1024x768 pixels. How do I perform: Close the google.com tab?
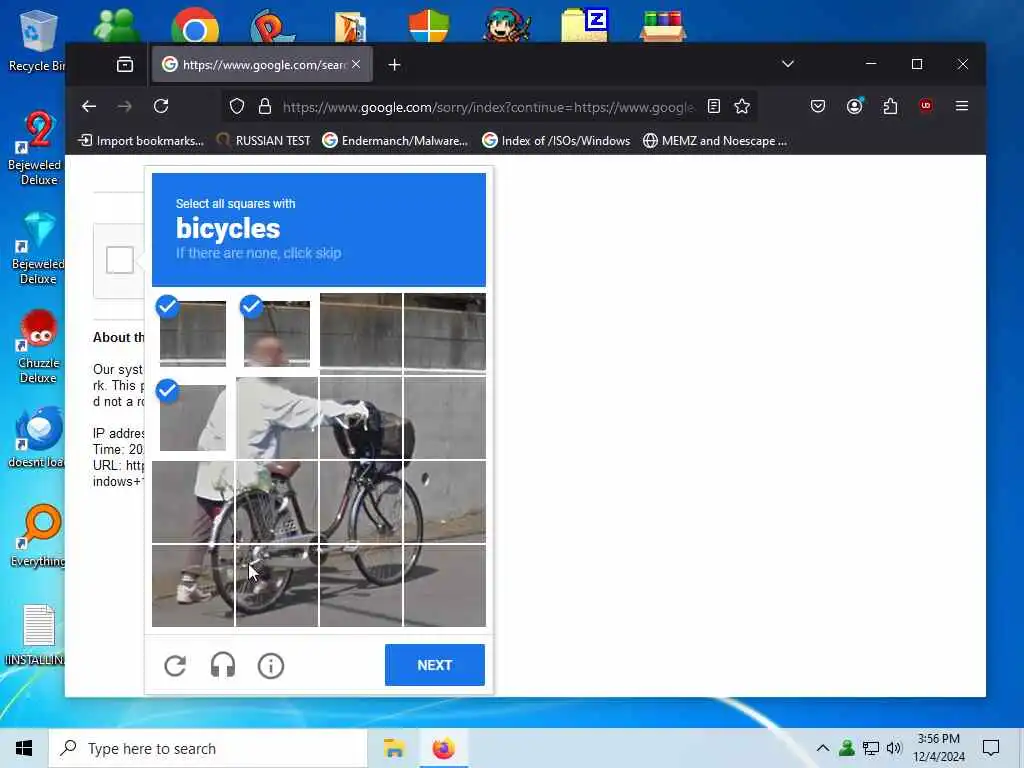click(x=356, y=64)
